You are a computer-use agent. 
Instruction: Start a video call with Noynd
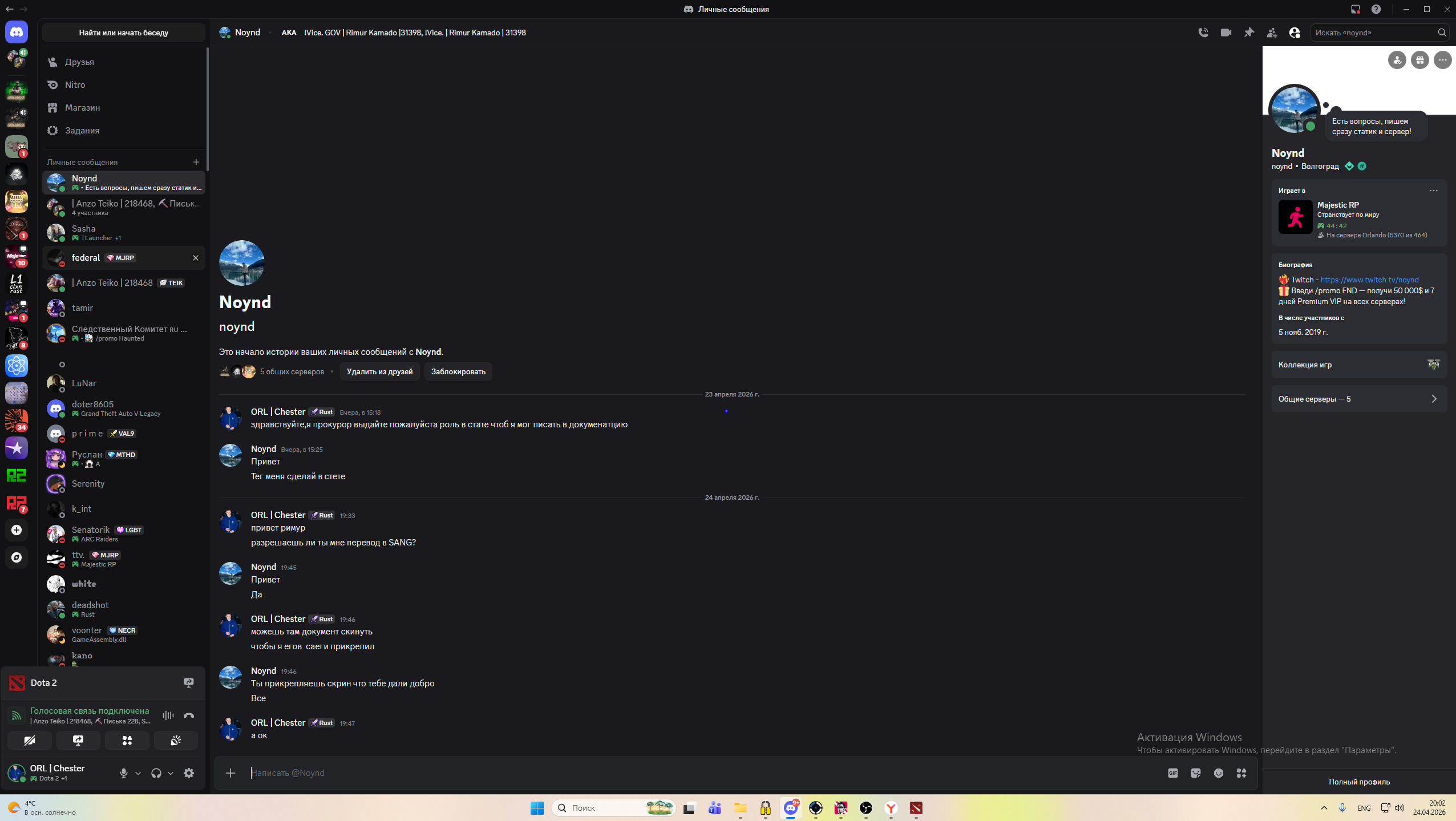1226,33
